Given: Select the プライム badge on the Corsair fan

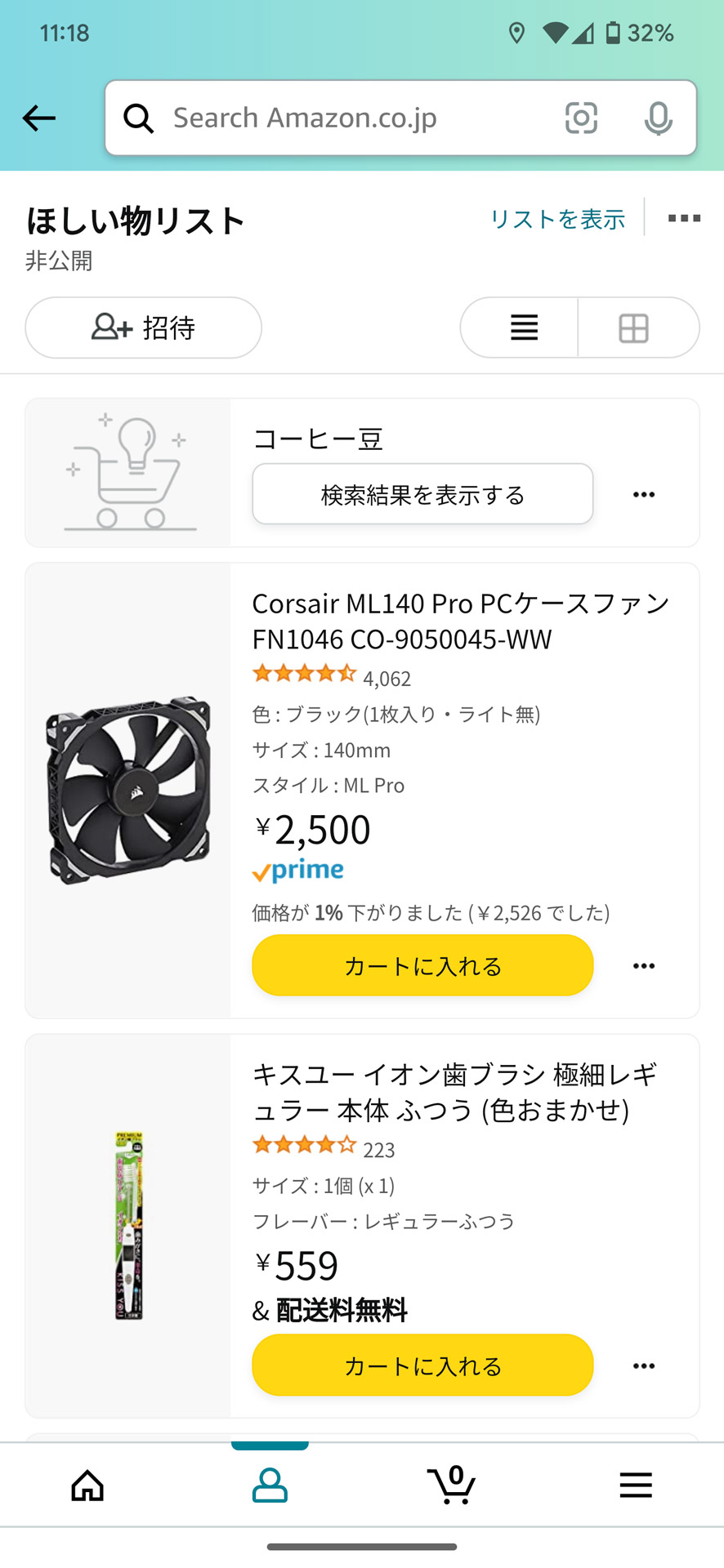Looking at the screenshot, I should (x=297, y=871).
